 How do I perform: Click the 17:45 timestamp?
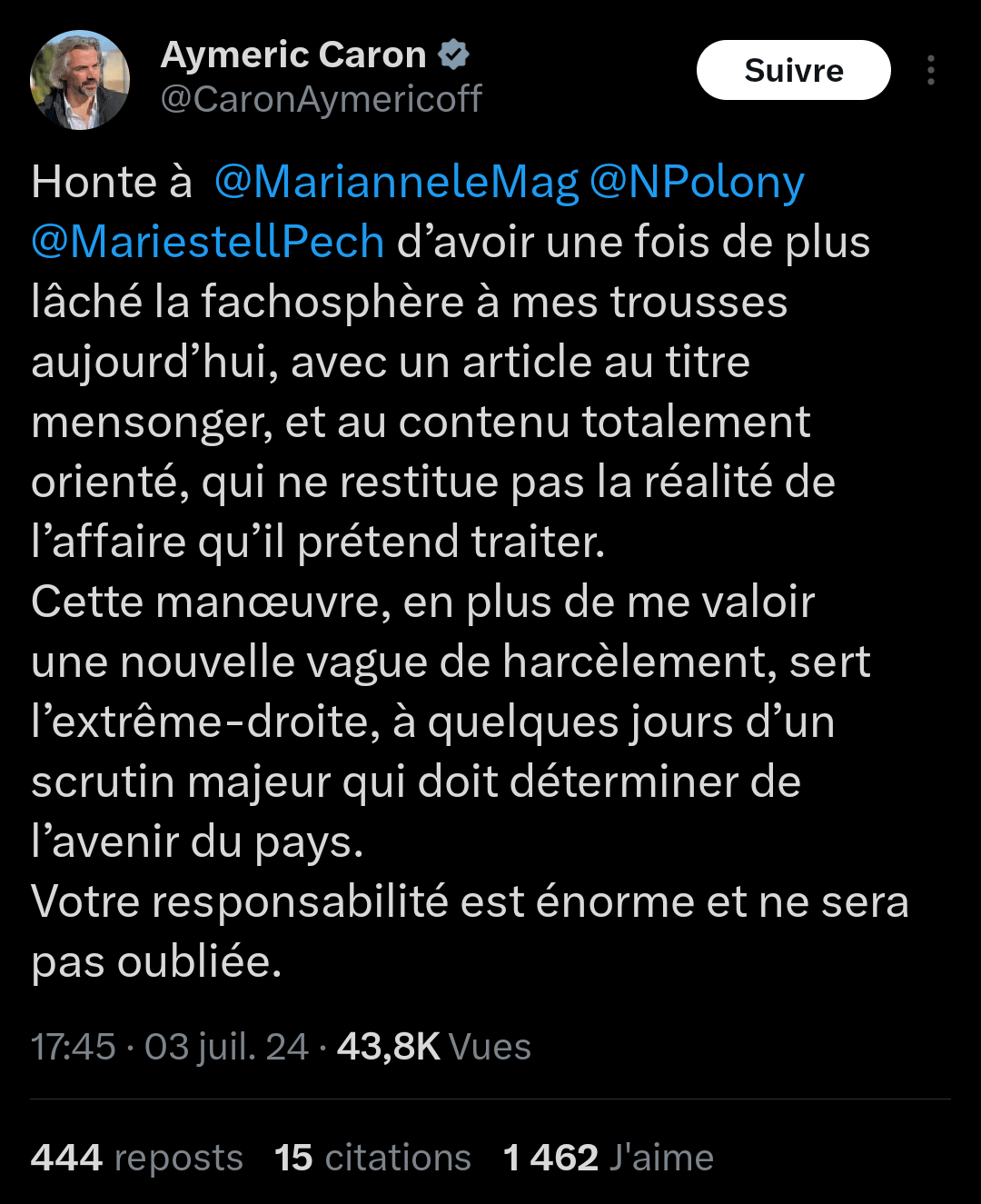tap(74, 1047)
